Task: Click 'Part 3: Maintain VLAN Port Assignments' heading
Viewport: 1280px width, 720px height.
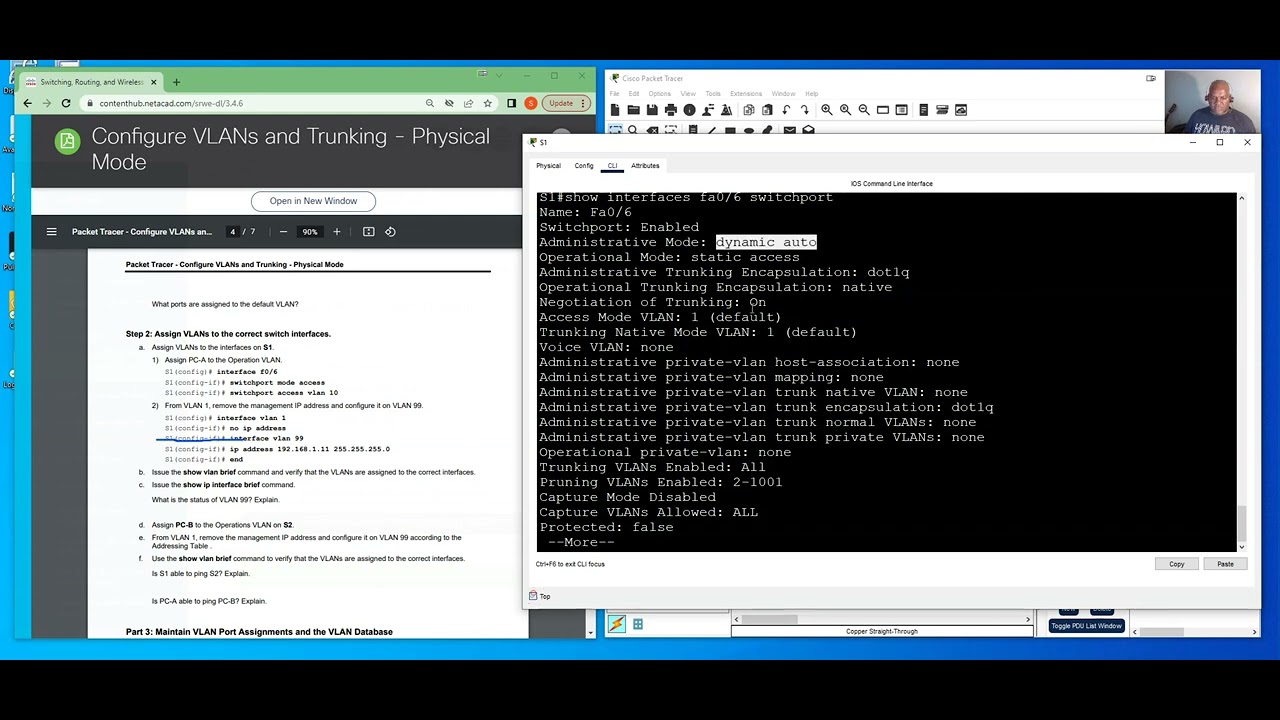Action: 259,632
